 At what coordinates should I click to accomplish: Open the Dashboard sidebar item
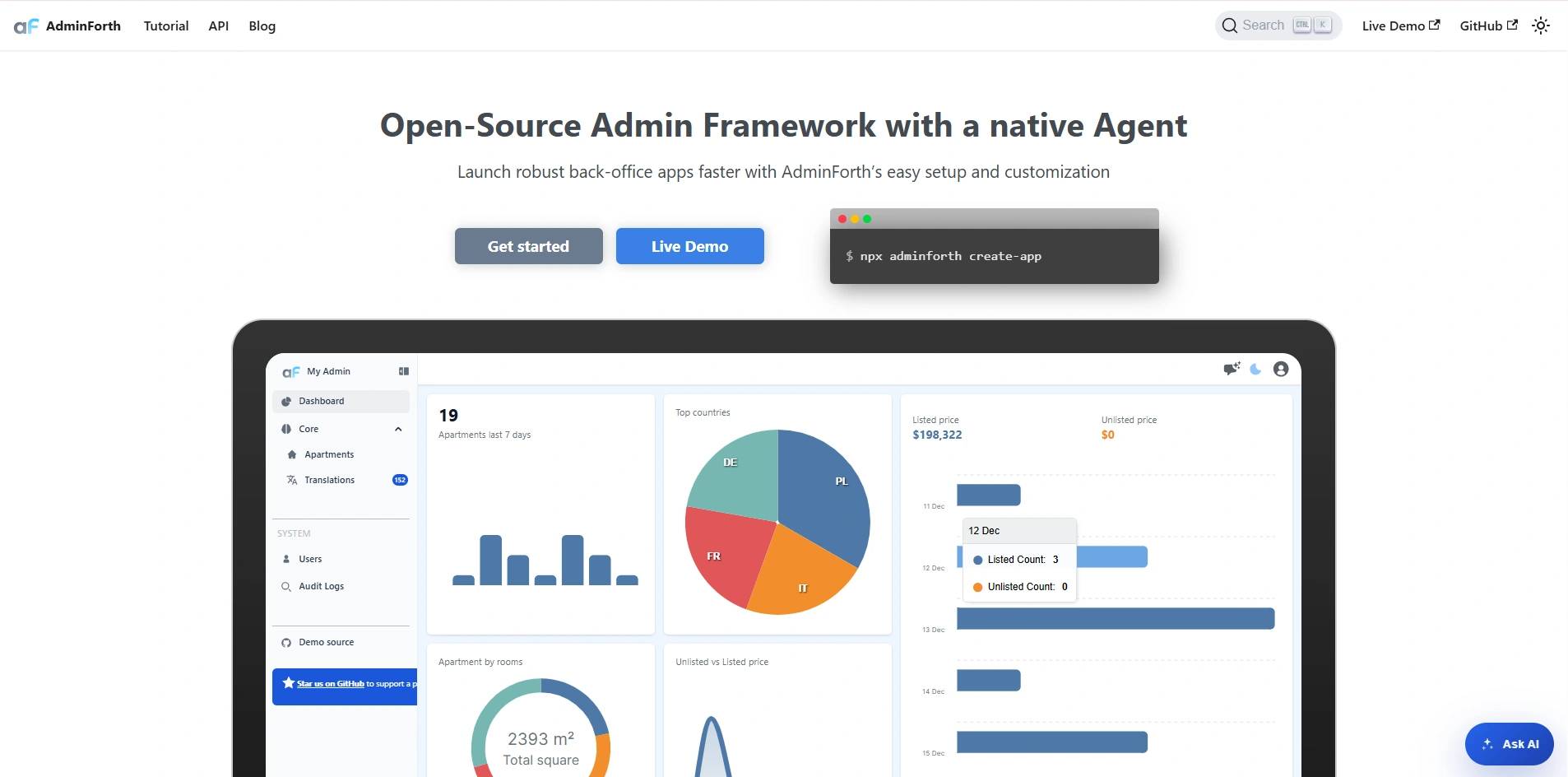point(322,401)
